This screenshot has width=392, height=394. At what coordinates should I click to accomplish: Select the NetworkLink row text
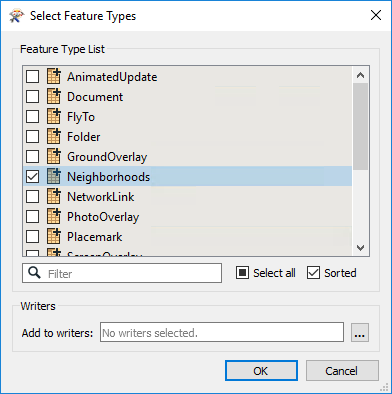pos(101,197)
